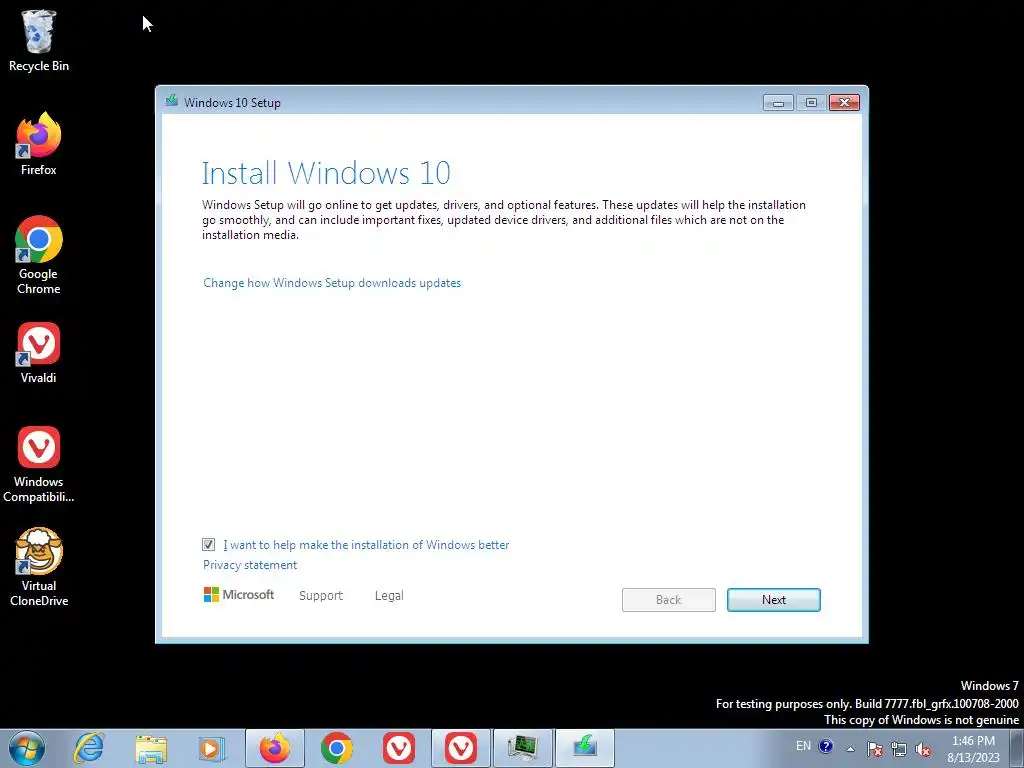Minimize the Windows 10 Setup window
The height and width of the screenshot is (768, 1024).
778,103
